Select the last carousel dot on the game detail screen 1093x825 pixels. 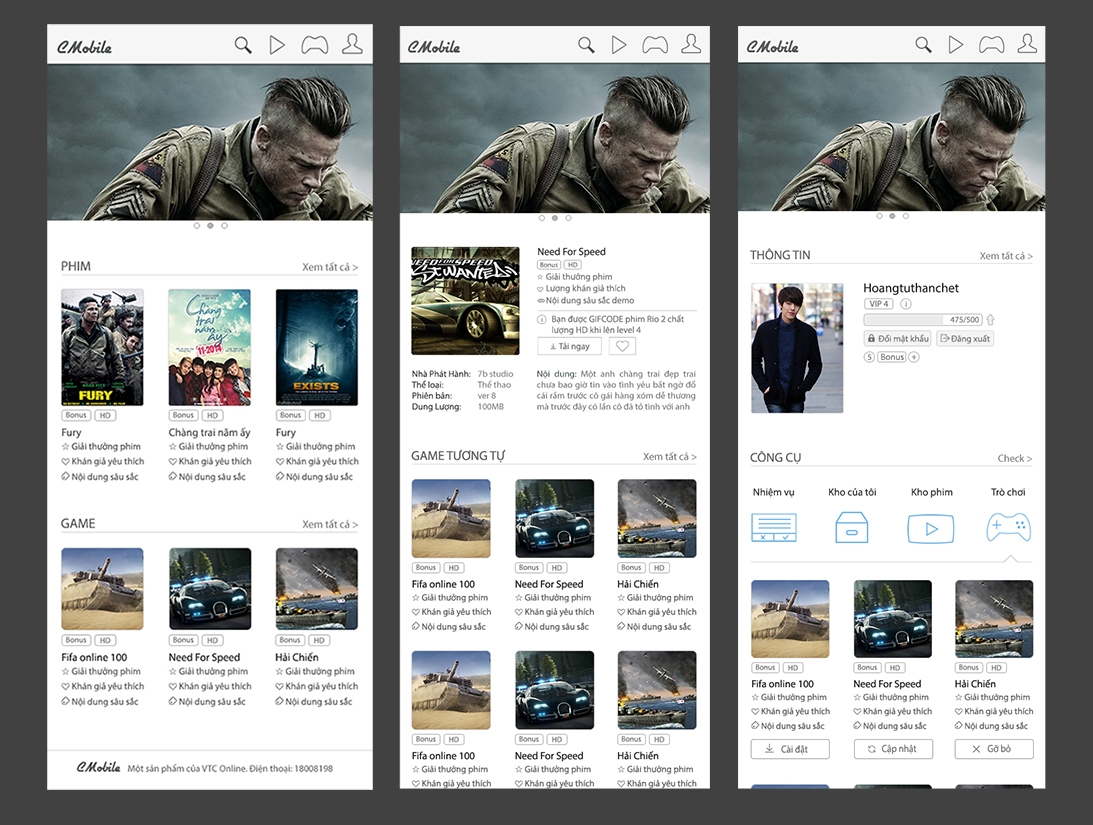pos(568,218)
